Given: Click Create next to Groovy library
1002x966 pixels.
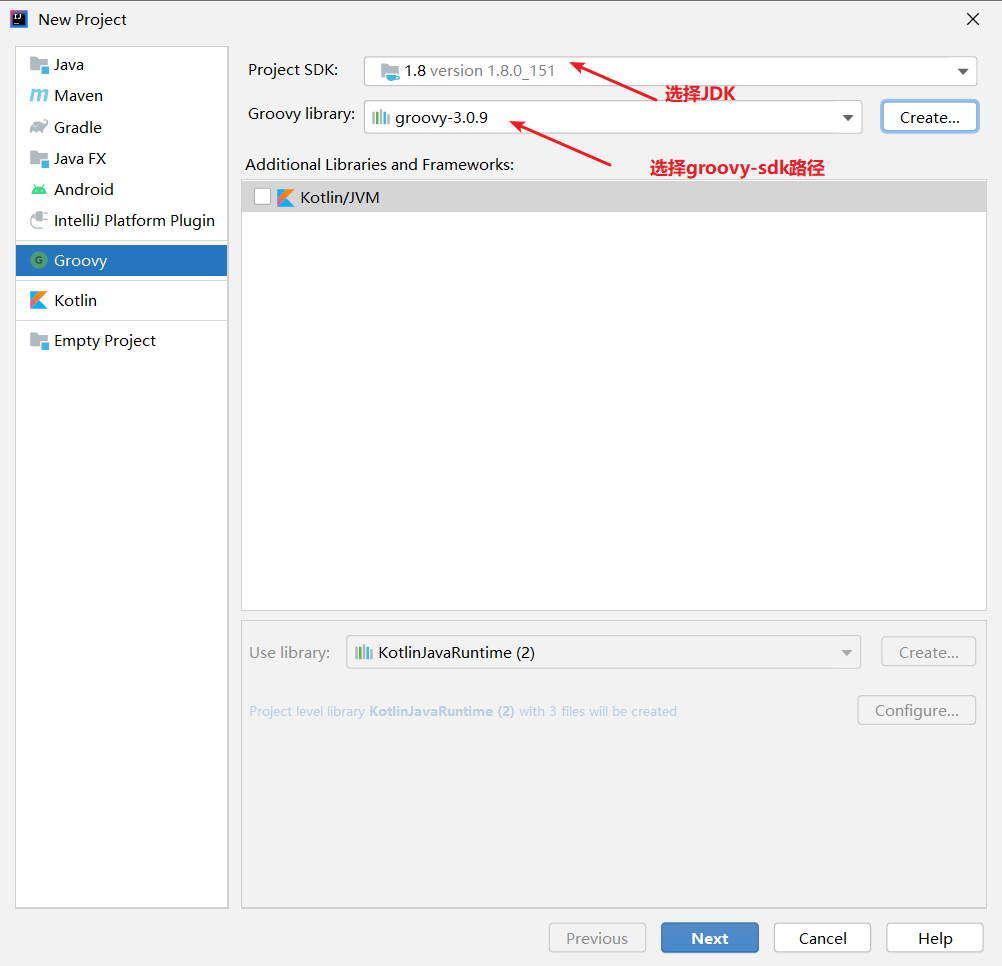Looking at the screenshot, I should pyautogui.click(x=929, y=118).
